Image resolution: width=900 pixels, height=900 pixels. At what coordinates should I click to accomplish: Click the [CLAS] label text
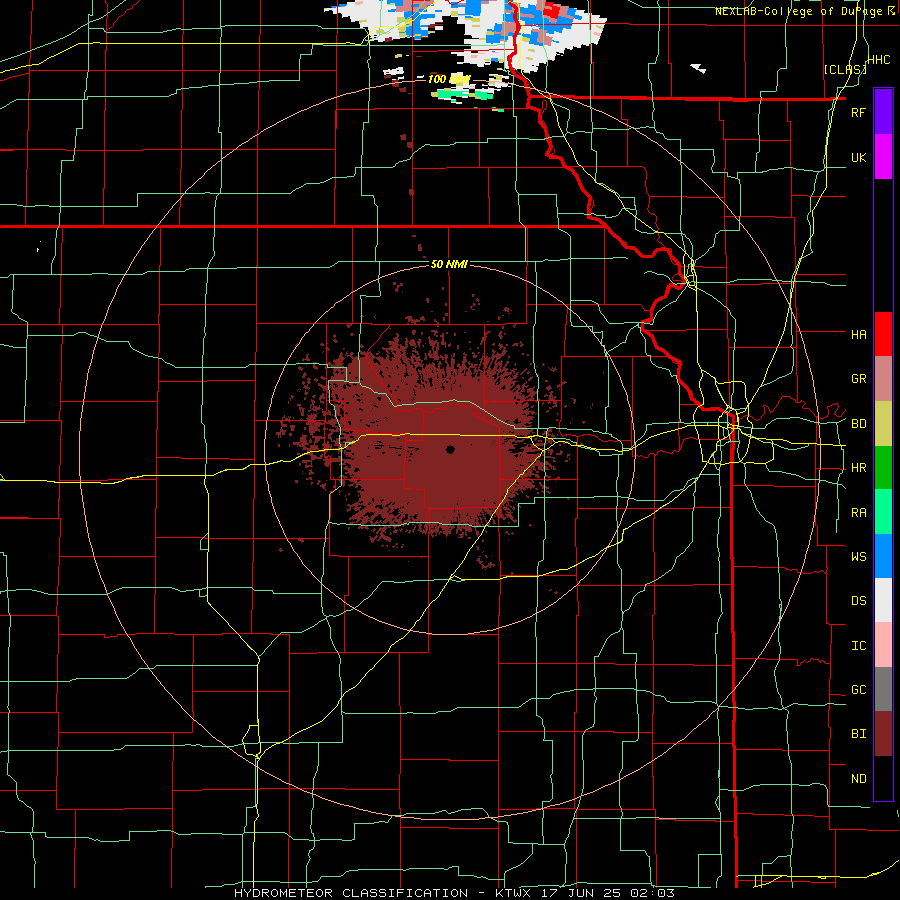point(845,69)
